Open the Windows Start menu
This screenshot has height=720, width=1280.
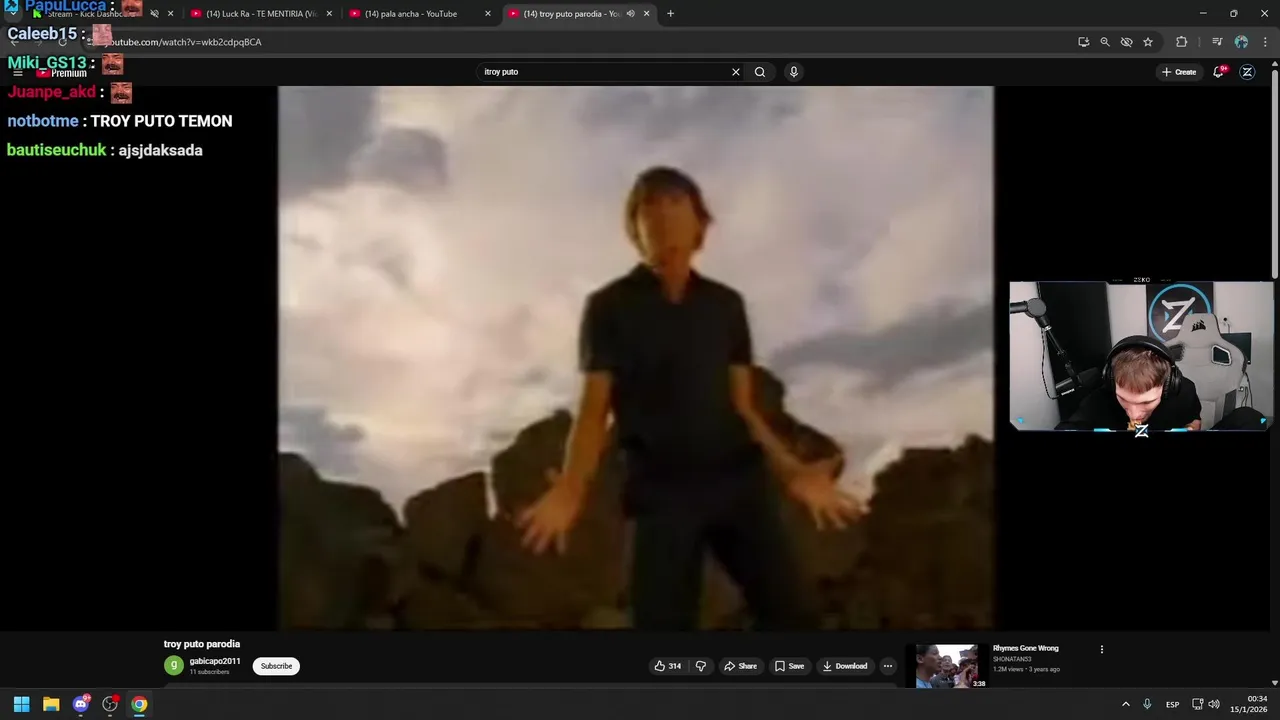(x=21, y=704)
